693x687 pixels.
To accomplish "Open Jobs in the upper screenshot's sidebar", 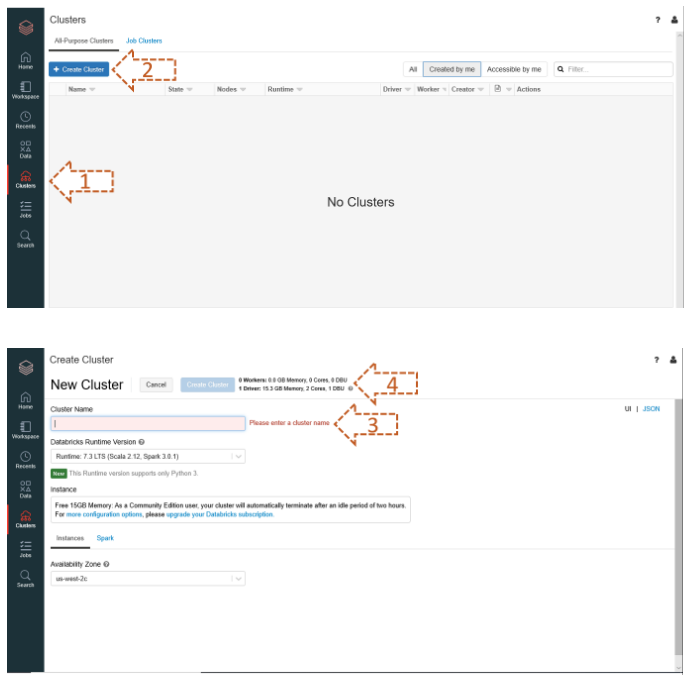I will [x=26, y=209].
